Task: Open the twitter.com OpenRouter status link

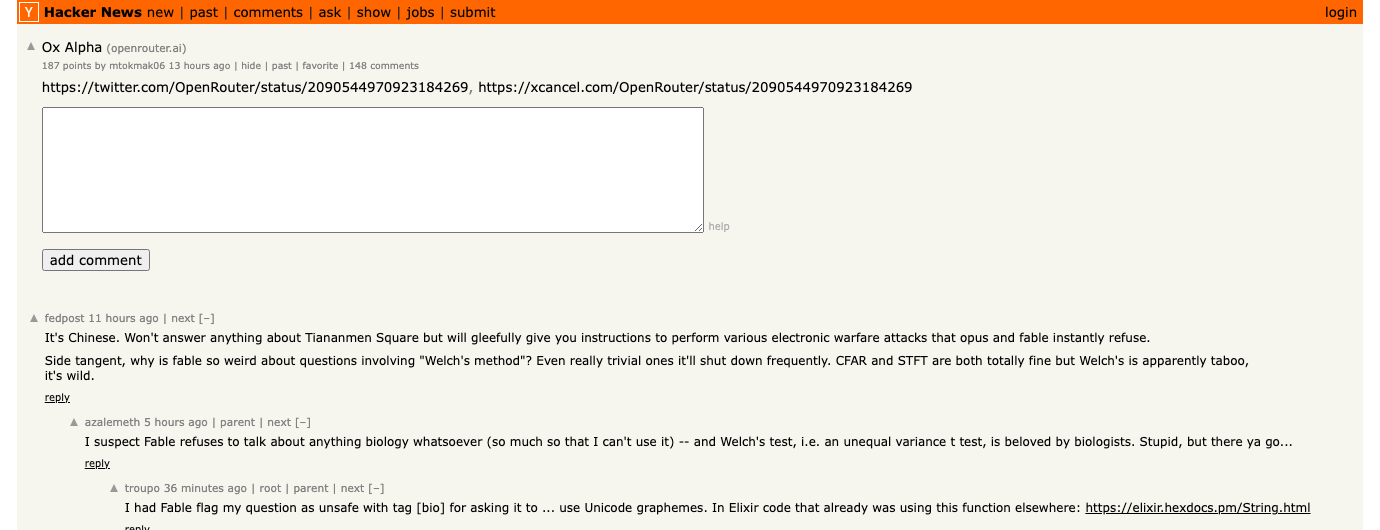Action: point(255,87)
